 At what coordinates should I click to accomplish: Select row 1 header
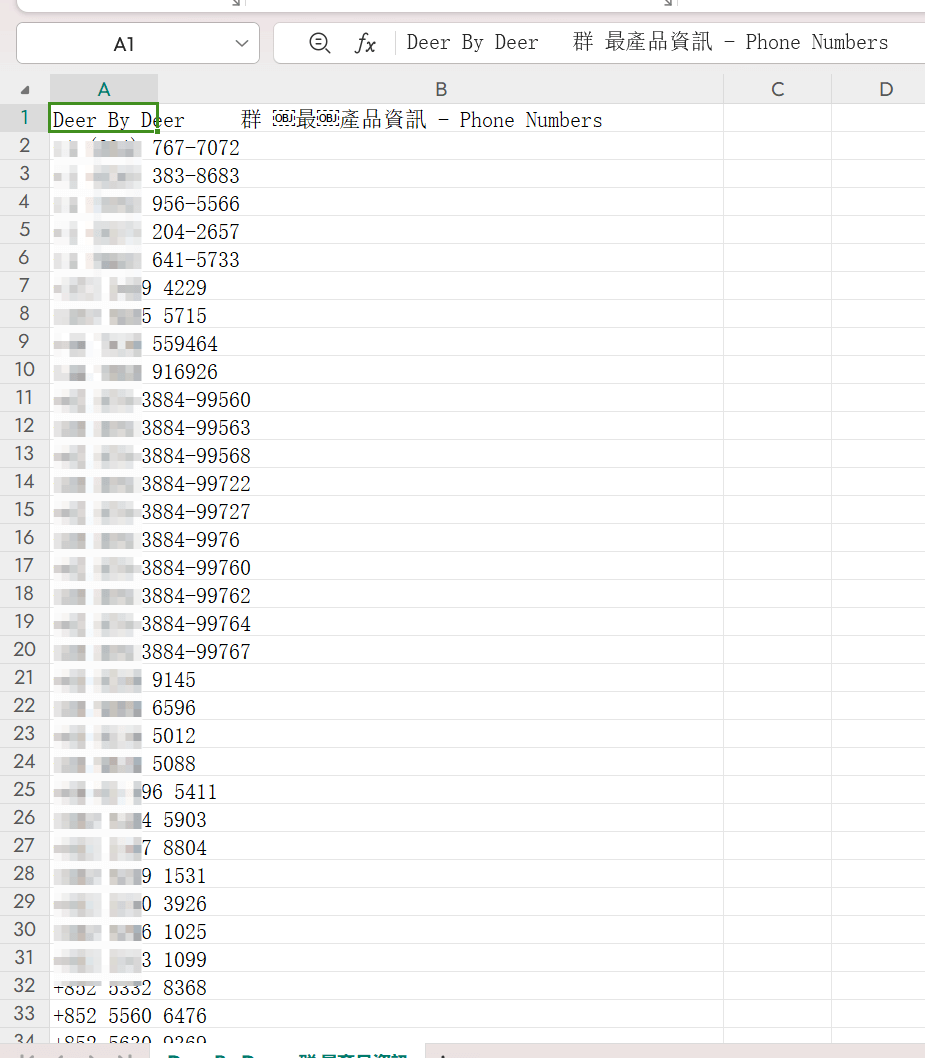pos(25,117)
